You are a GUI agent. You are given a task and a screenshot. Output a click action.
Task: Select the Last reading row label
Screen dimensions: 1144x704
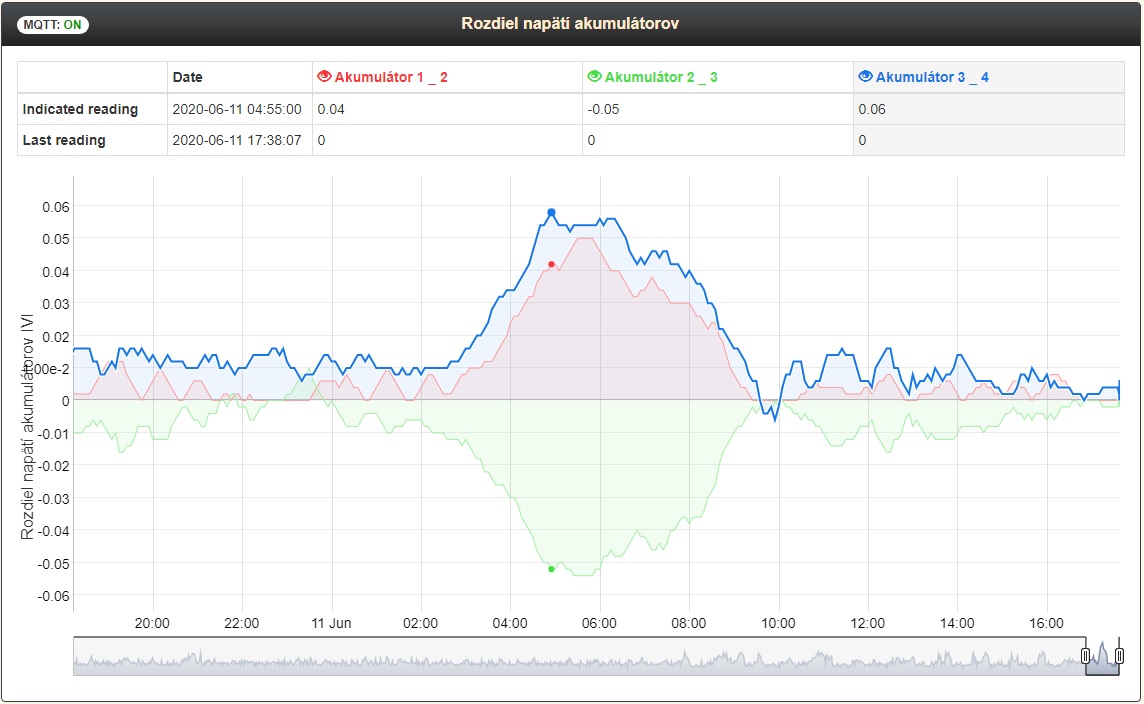(x=64, y=140)
